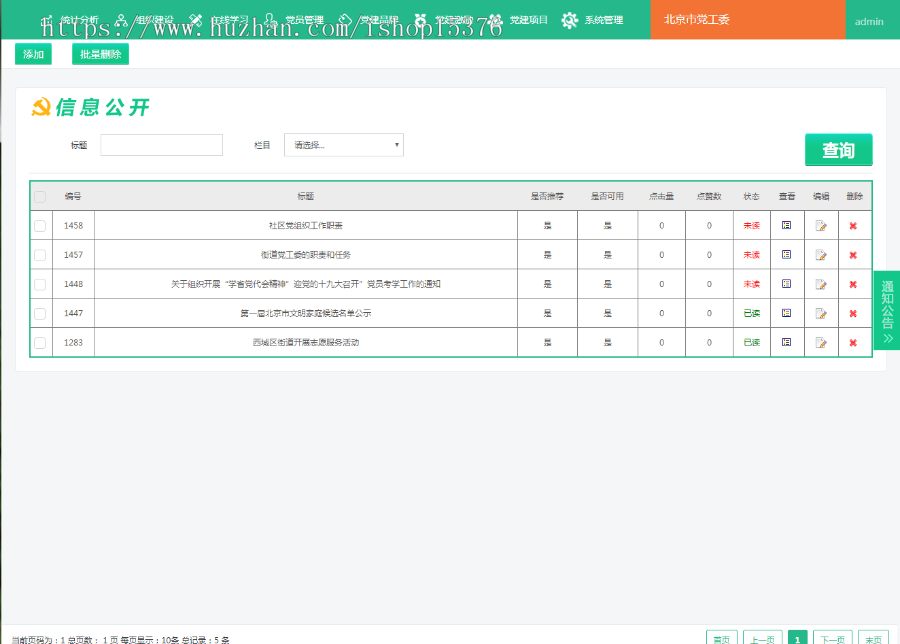Open the 在线学习 menu

(x=219, y=20)
